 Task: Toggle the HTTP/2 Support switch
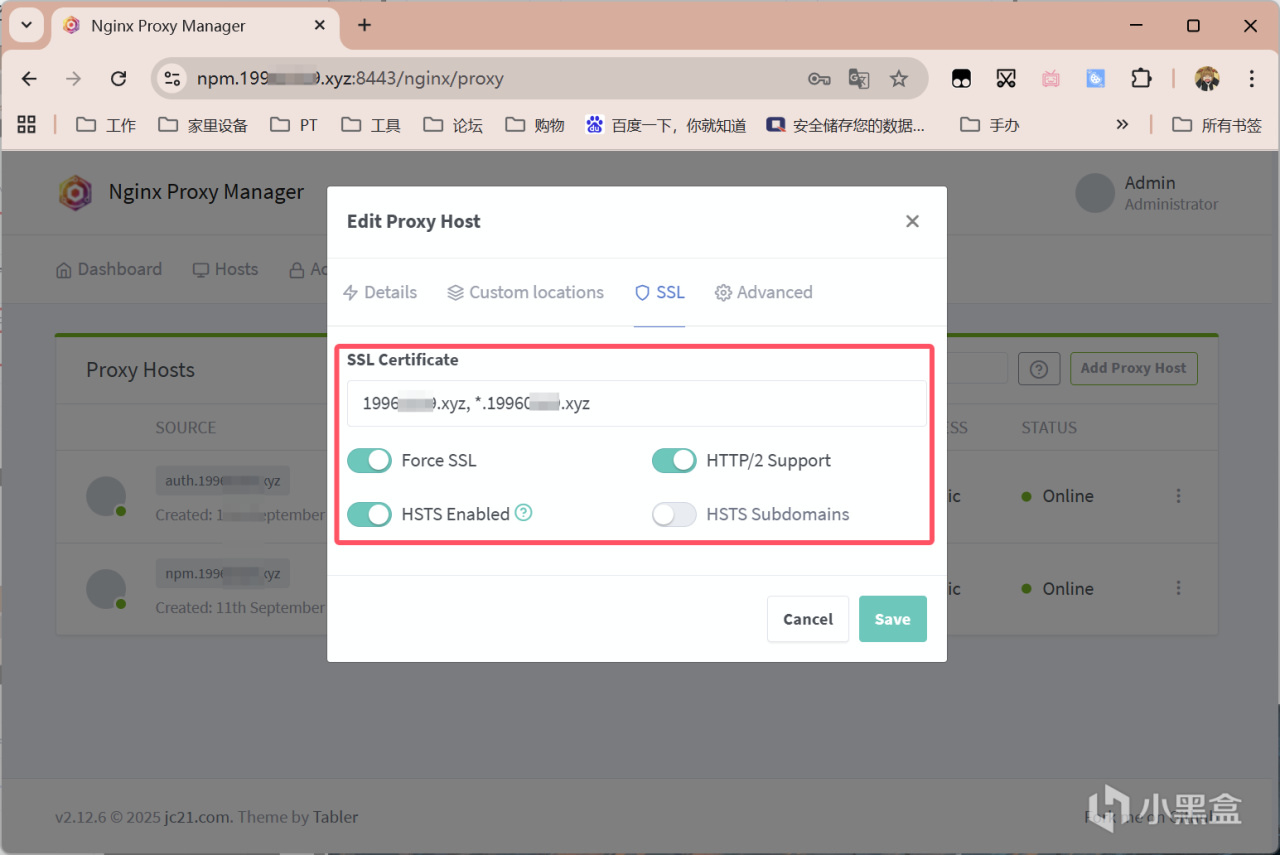[x=674, y=460]
